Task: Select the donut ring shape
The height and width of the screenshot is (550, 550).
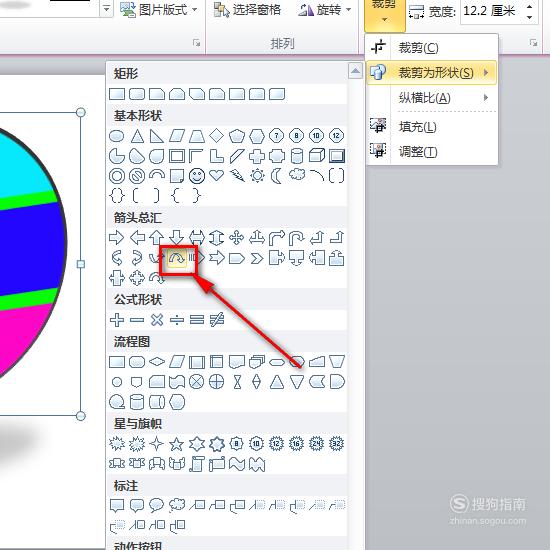Action: click(x=117, y=176)
